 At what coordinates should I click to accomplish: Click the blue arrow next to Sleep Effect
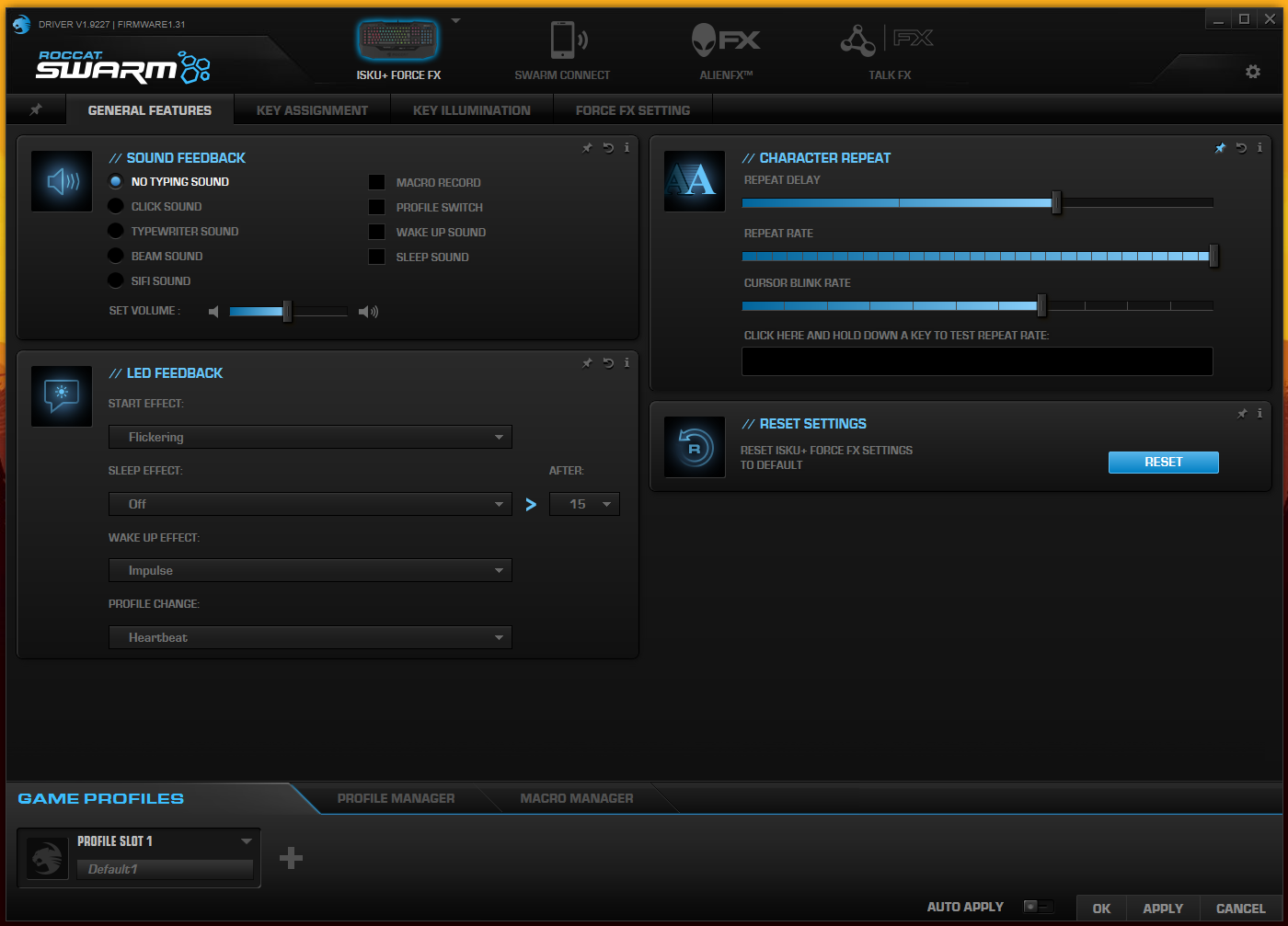pos(531,504)
